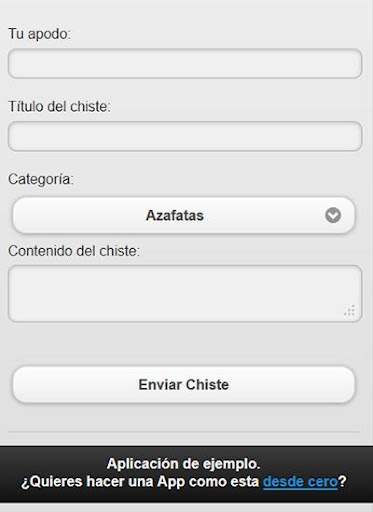373x512 pixels.
Task: Click the horizontal separator below Enviar Chiste
Action: pyautogui.click(x=184, y=432)
